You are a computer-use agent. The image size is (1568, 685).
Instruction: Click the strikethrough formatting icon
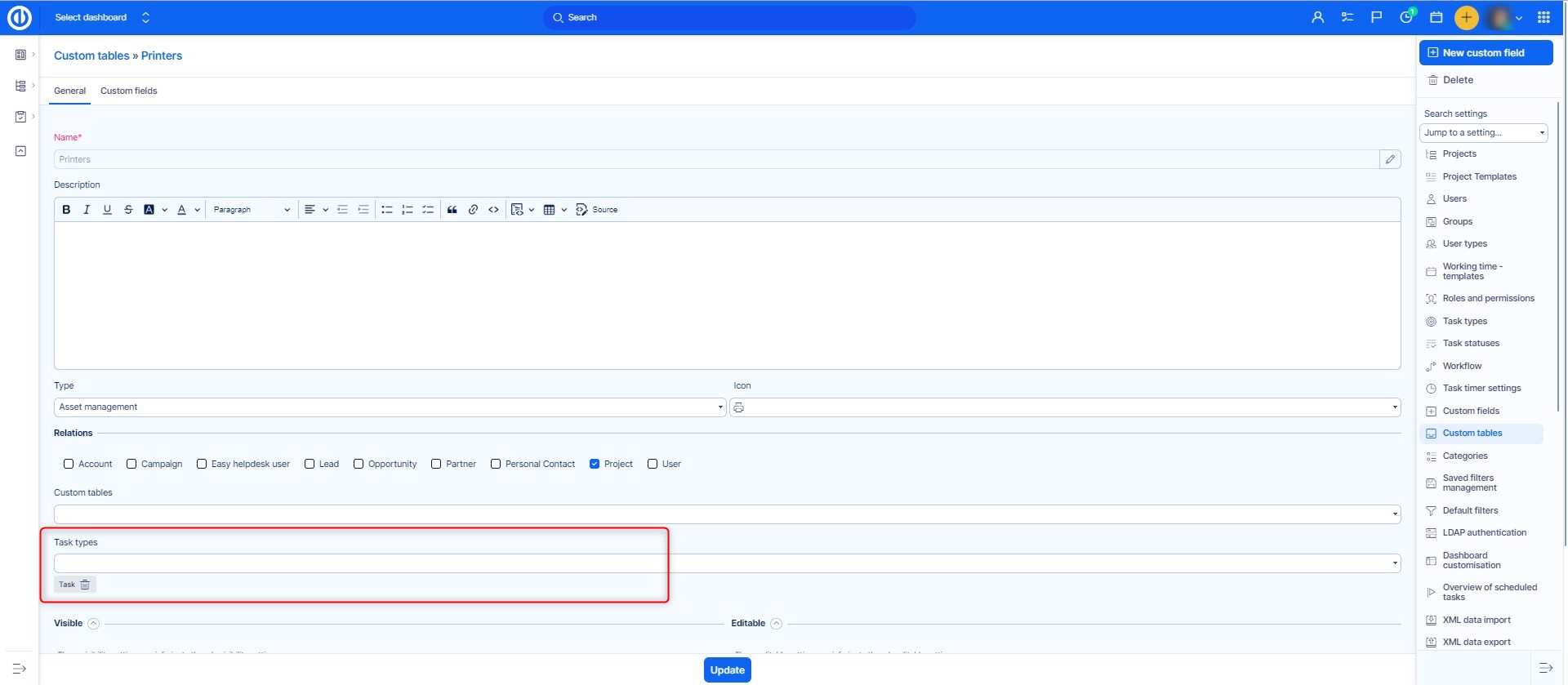point(128,210)
